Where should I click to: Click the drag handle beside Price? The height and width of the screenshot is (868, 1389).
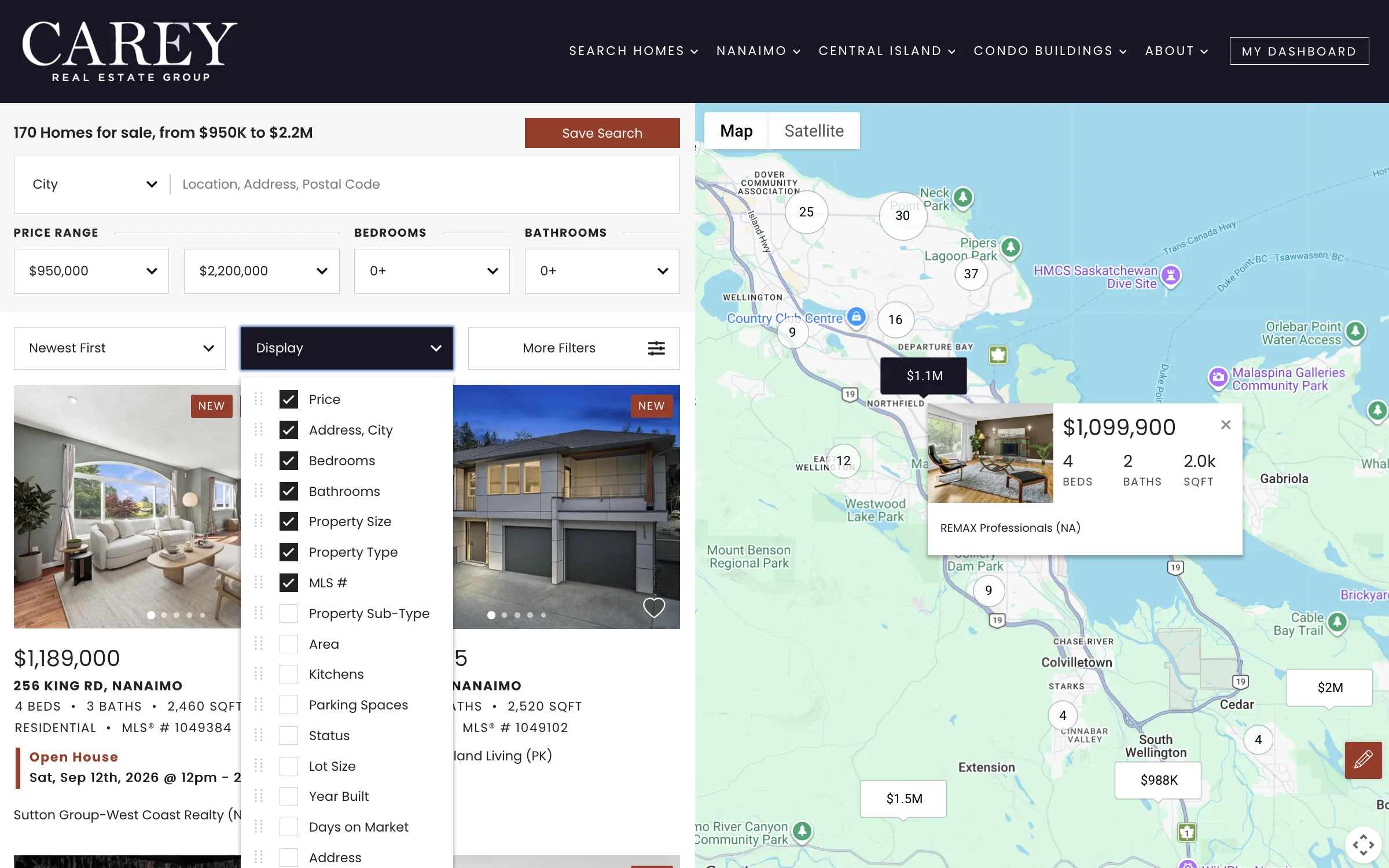click(259, 399)
